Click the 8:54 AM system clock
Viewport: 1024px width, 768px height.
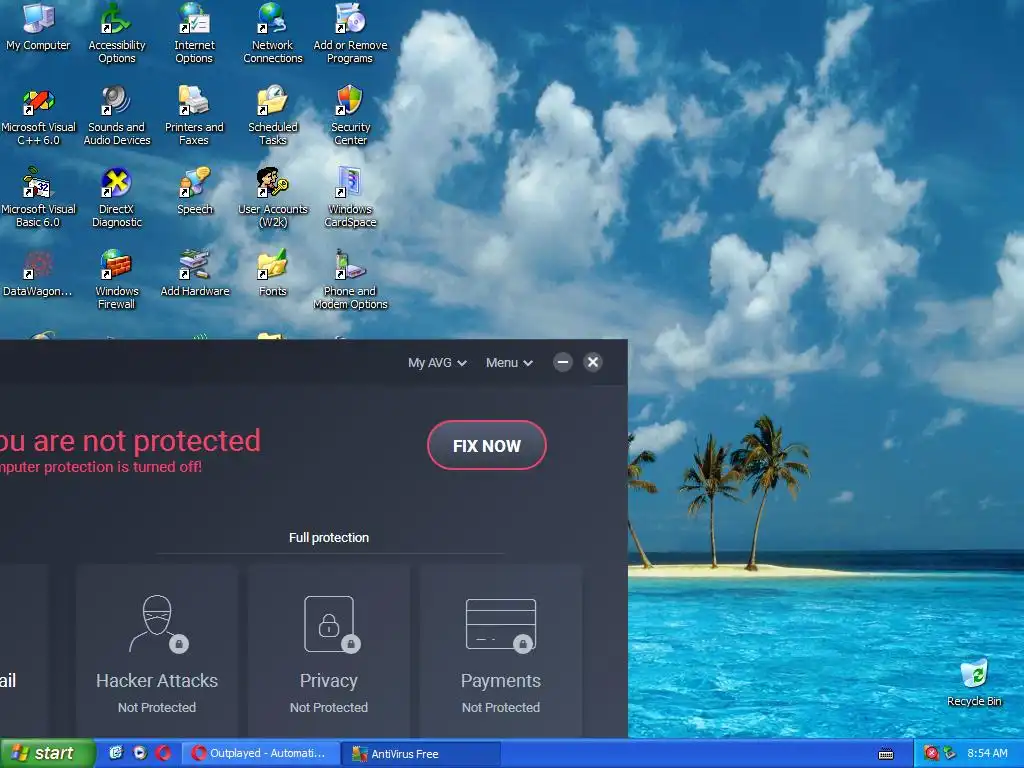pyautogui.click(x=987, y=753)
